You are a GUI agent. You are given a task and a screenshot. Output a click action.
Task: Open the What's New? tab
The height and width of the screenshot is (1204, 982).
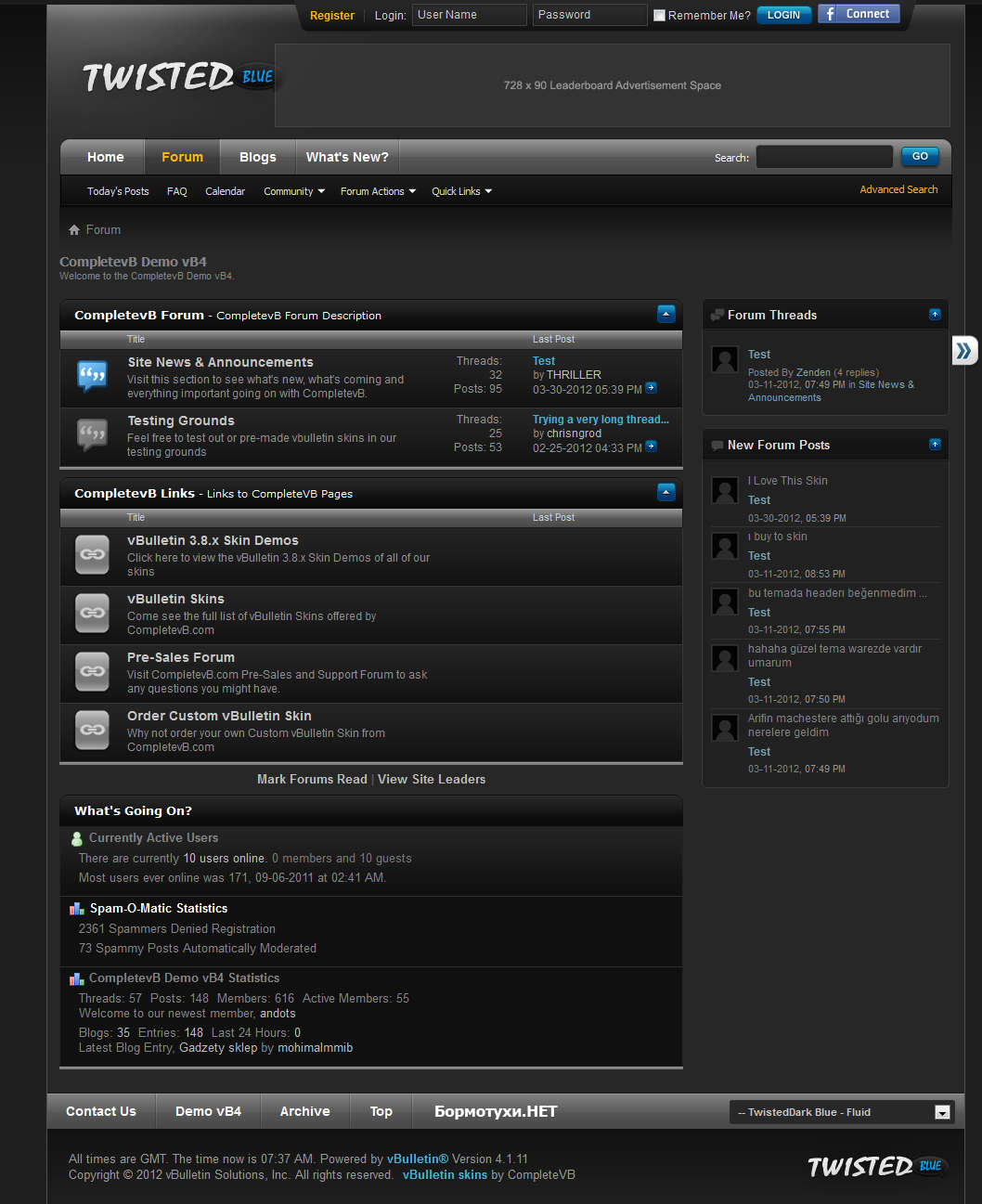pyautogui.click(x=347, y=157)
